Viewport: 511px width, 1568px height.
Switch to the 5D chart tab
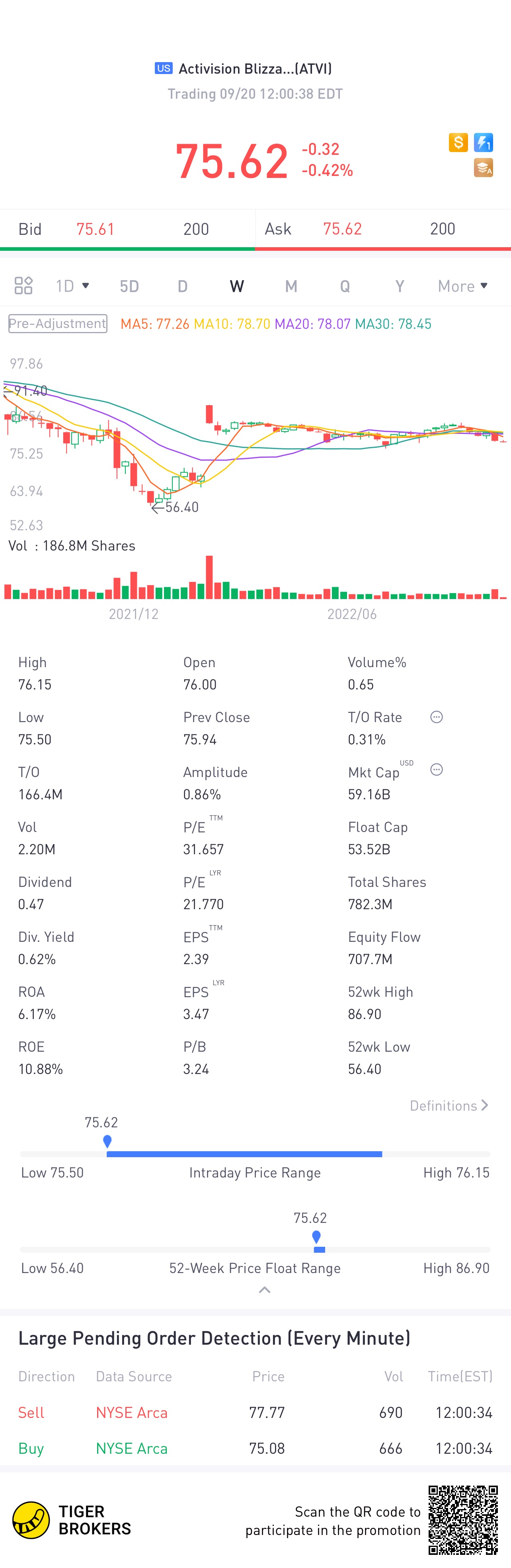(129, 286)
